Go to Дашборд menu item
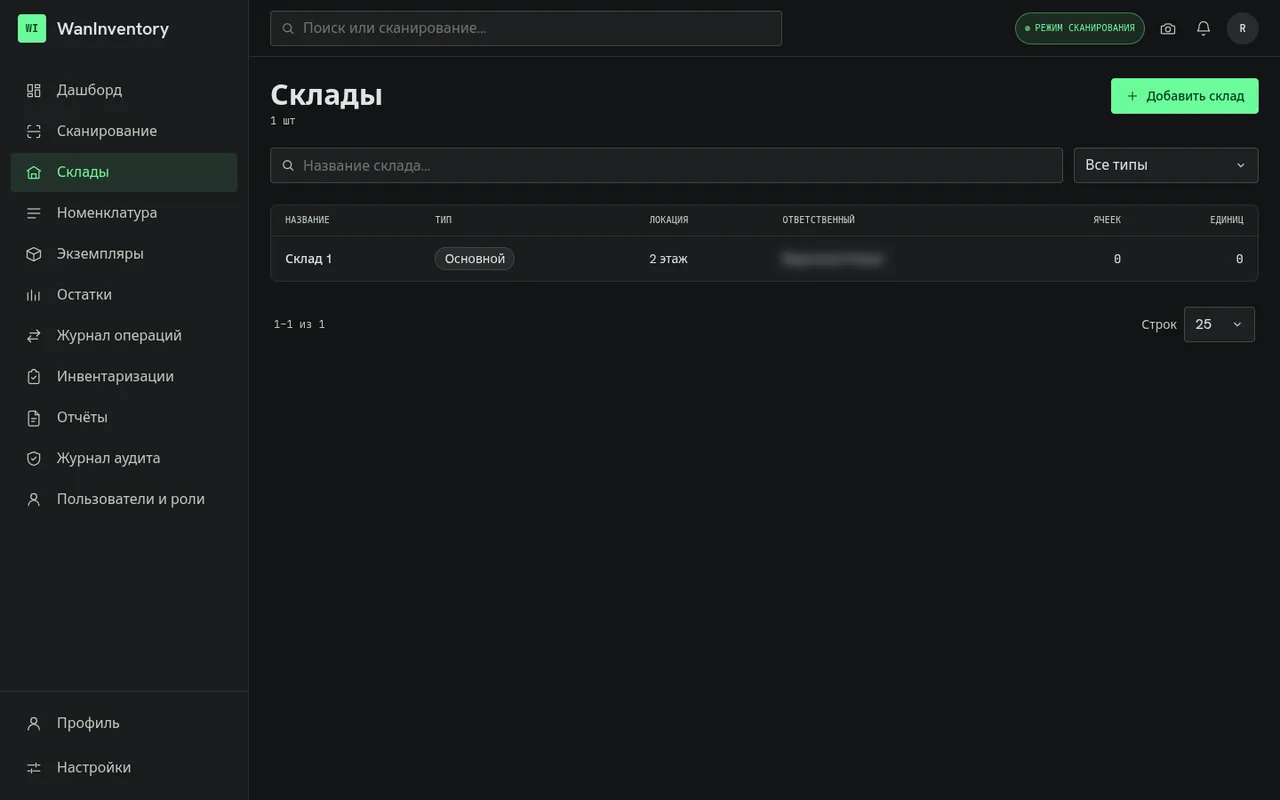Viewport: 1280px width, 800px height. pos(124,90)
